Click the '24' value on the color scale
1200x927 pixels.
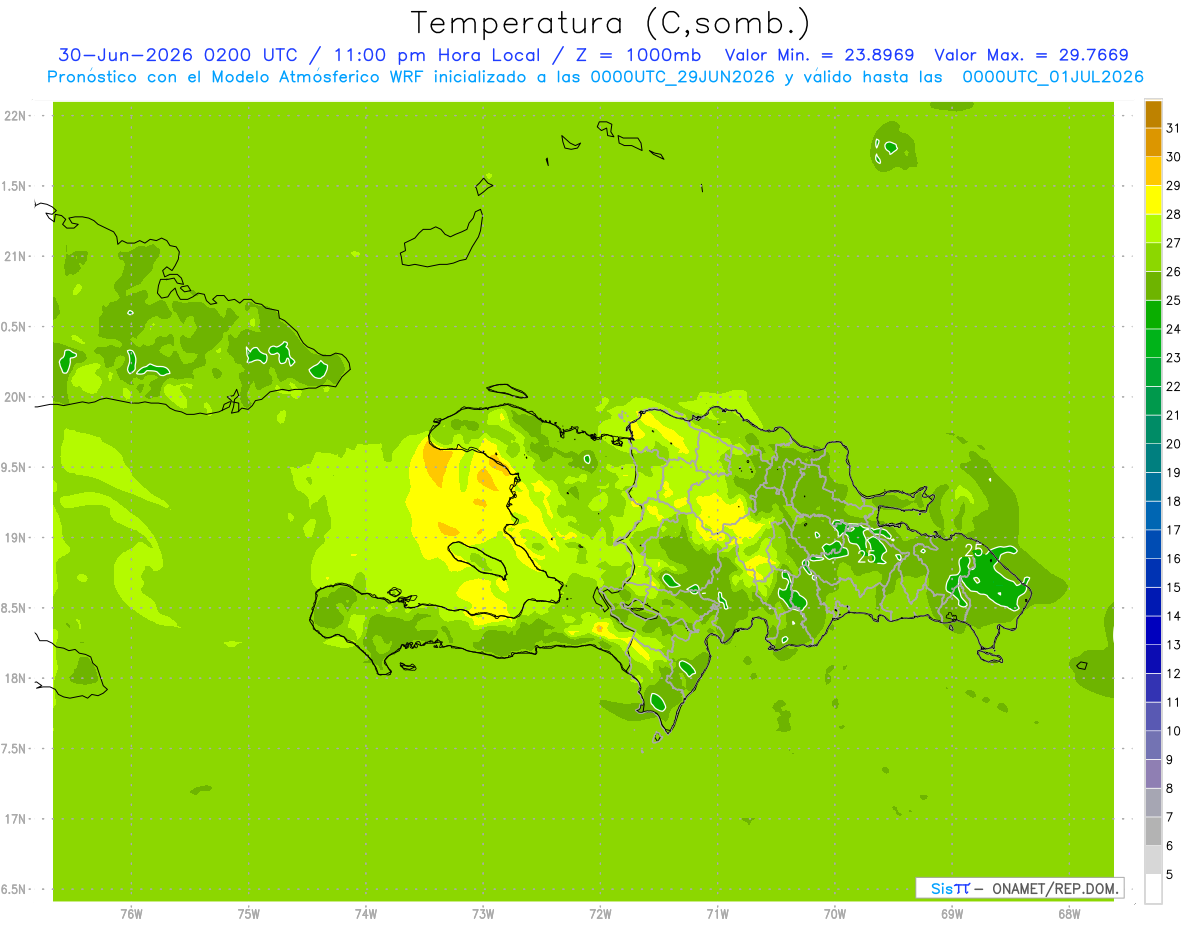1174,329
